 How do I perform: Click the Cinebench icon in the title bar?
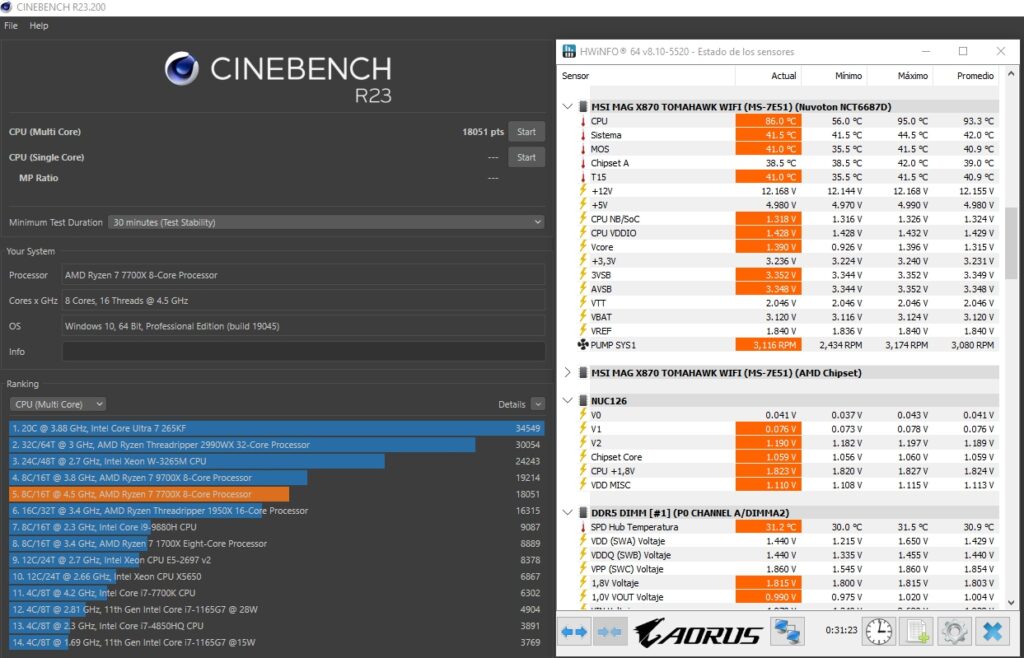pos(7,7)
